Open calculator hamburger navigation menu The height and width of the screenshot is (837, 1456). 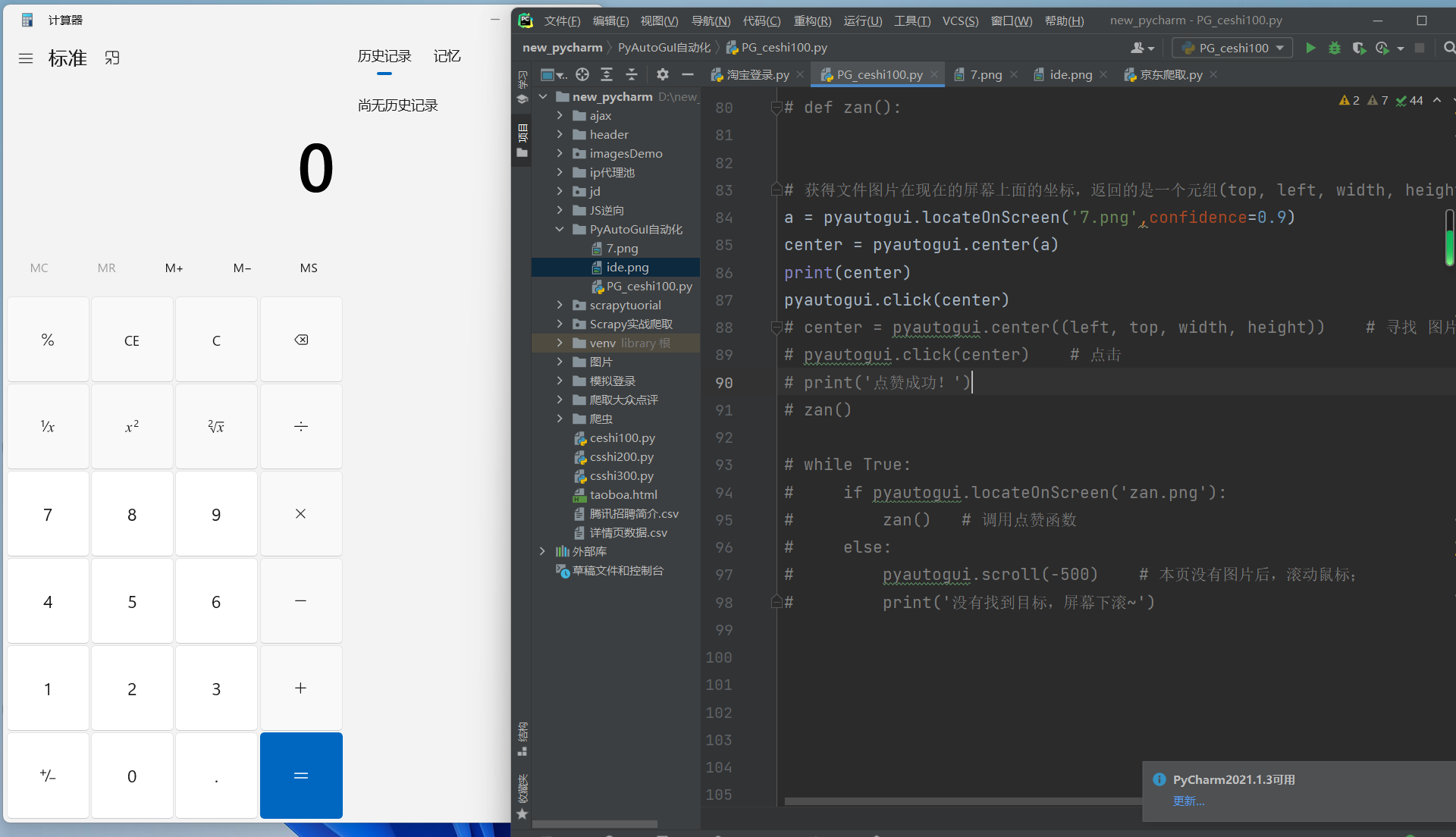point(26,58)
